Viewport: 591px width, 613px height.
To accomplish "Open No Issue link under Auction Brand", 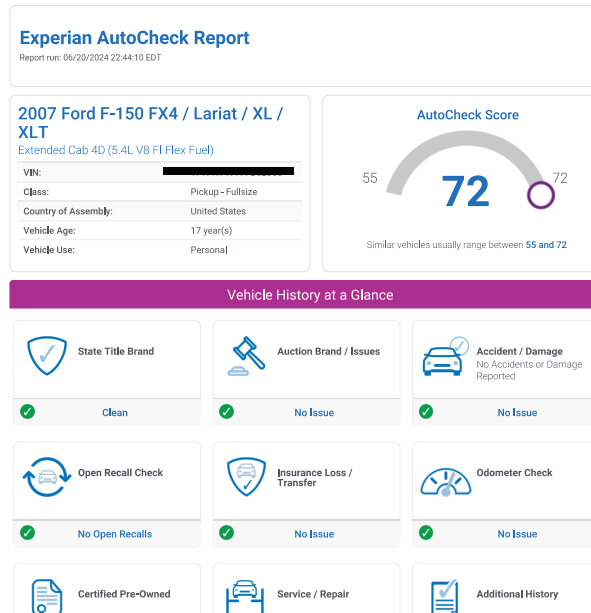I will point(314,412).
